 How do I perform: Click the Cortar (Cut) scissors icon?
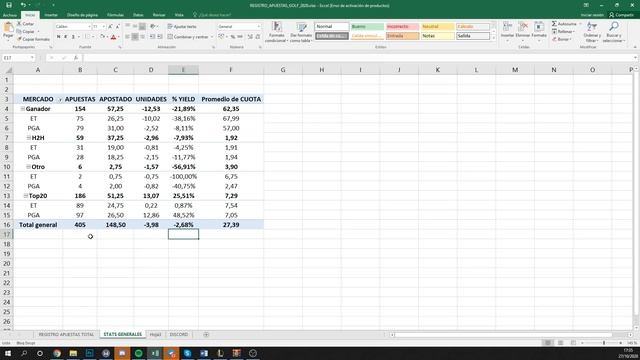(x=19, y=24)
